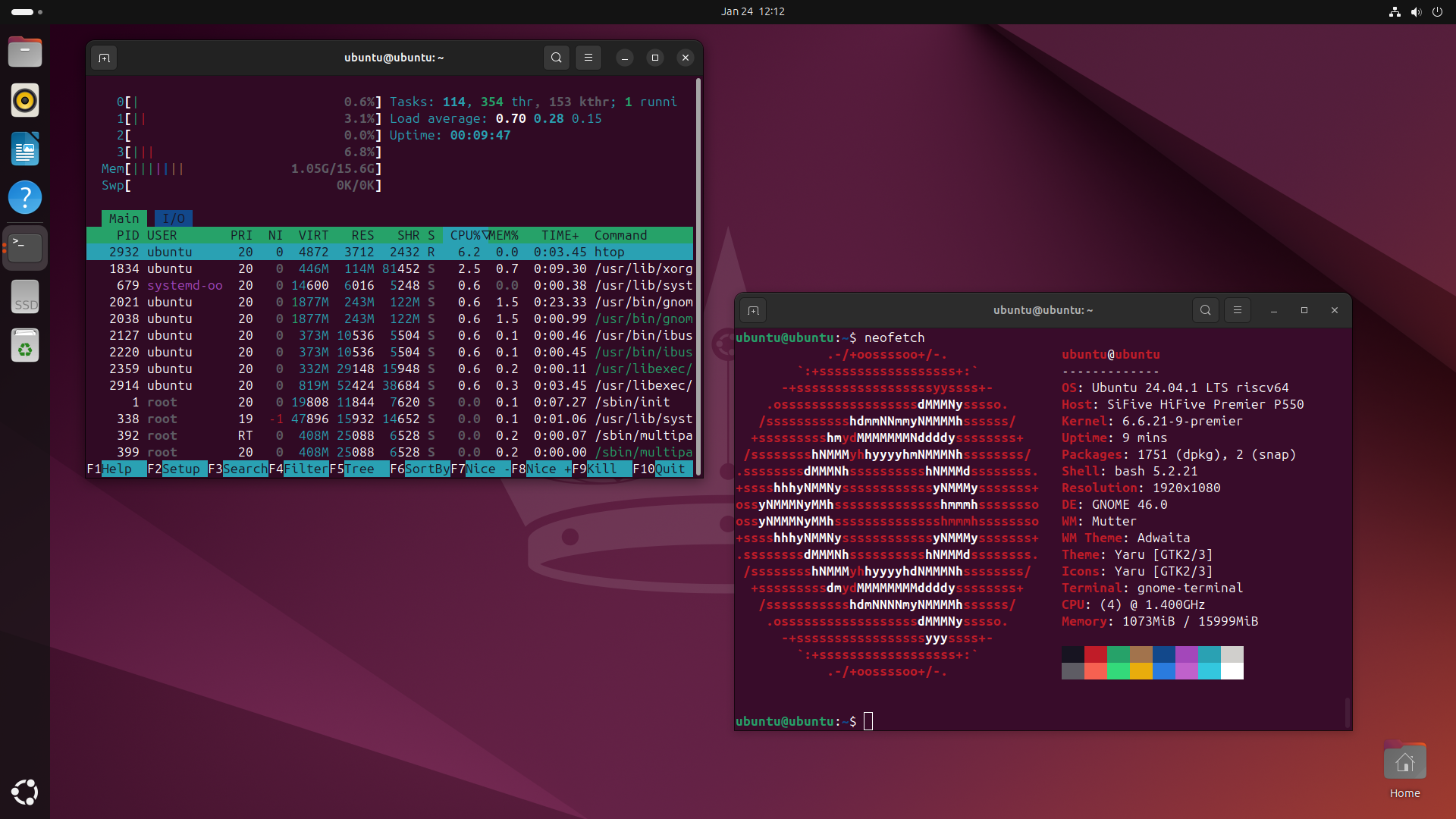The height and width of the screenshot is (819, 1456).
Task: Click F7 Nice - in htop footer
Action: click(x=481, y=469)
